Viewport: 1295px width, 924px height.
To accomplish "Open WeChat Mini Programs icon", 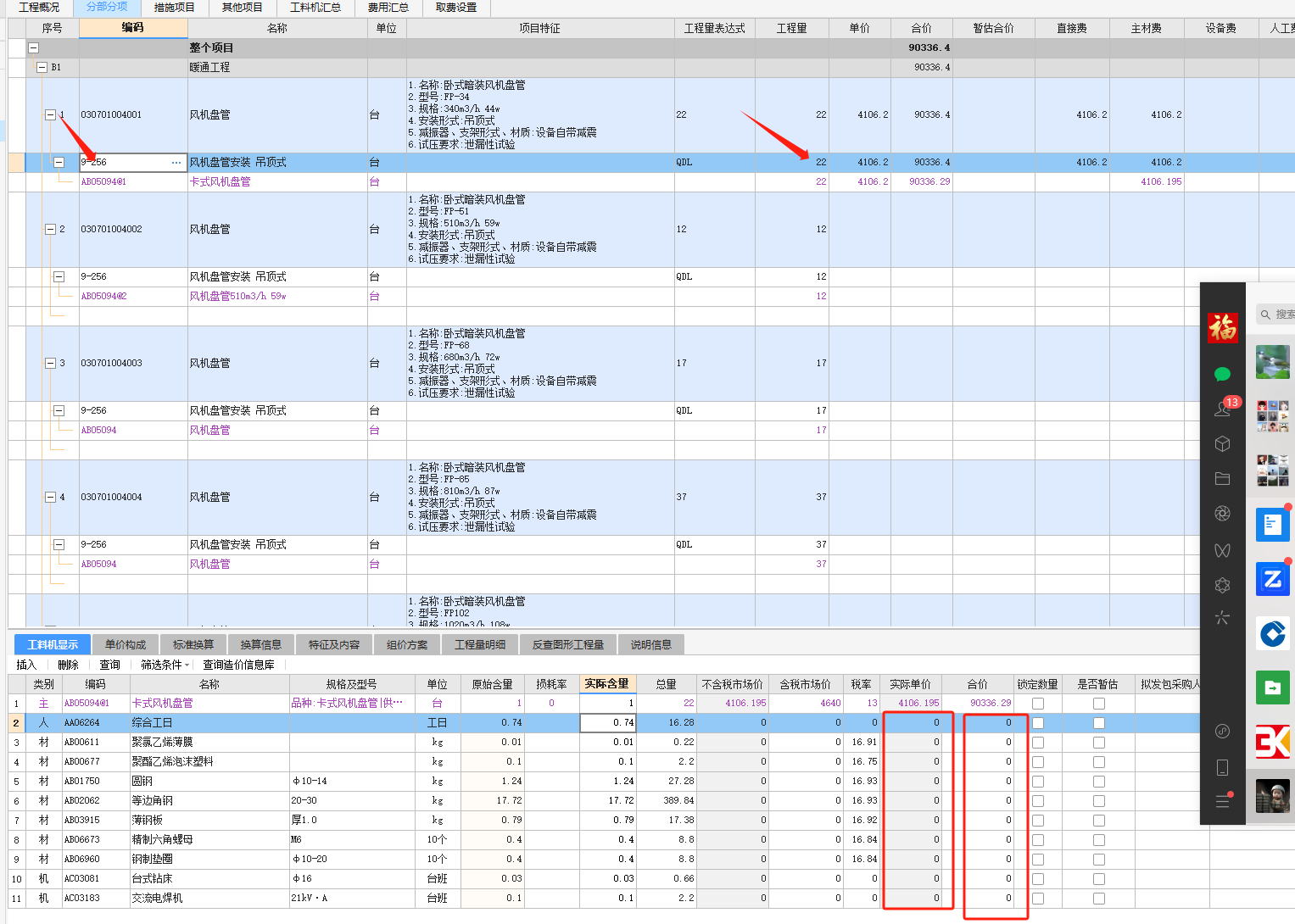I will tap(1222, 731).
